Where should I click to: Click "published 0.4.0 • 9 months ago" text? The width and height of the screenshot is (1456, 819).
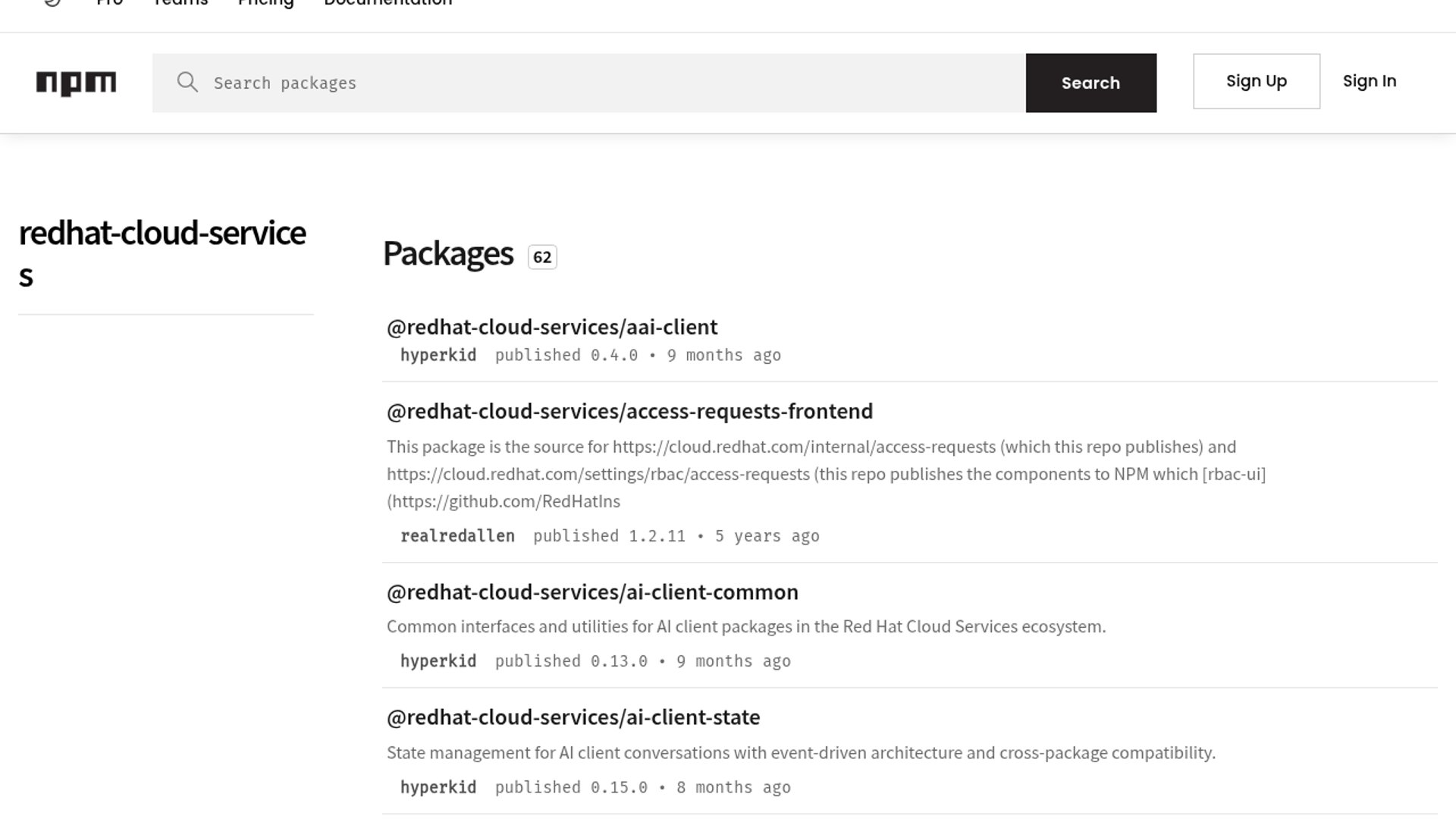pyautogui.click(x=638, y=355)
